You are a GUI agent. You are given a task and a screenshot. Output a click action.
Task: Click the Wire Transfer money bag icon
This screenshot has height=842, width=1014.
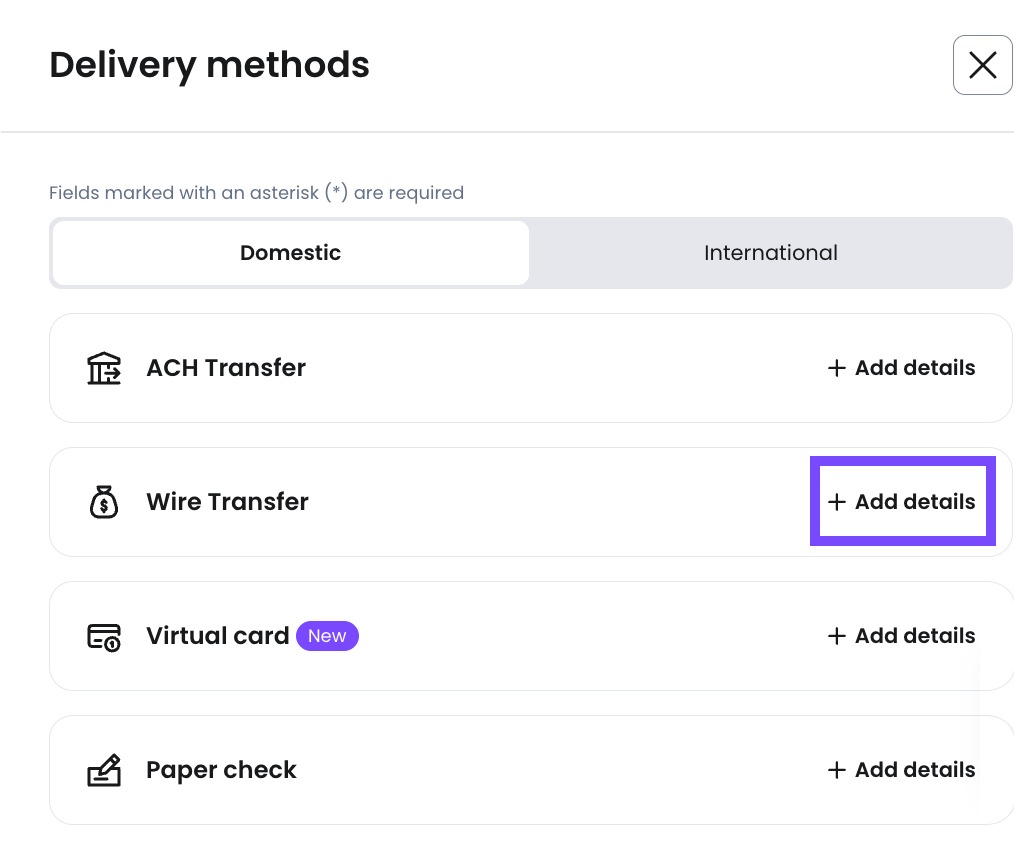coord(103,502)
